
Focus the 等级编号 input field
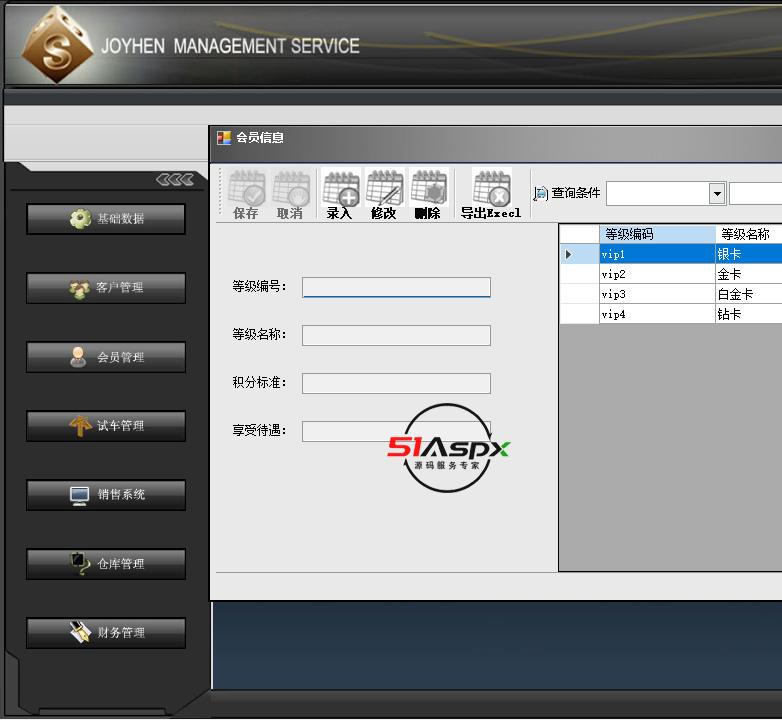click(x=396, y=287)
